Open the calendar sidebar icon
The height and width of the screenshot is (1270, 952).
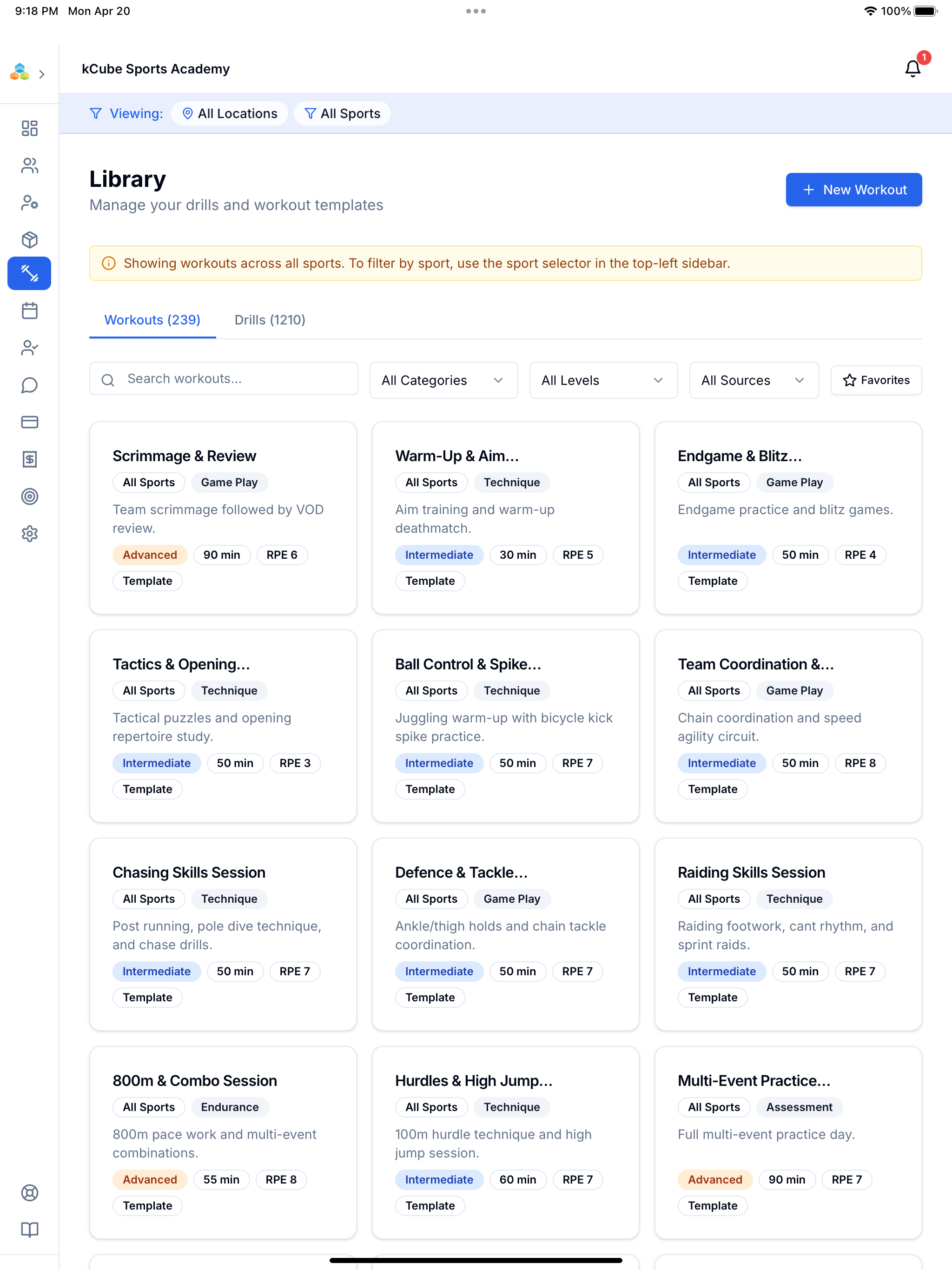pos(29,311)
